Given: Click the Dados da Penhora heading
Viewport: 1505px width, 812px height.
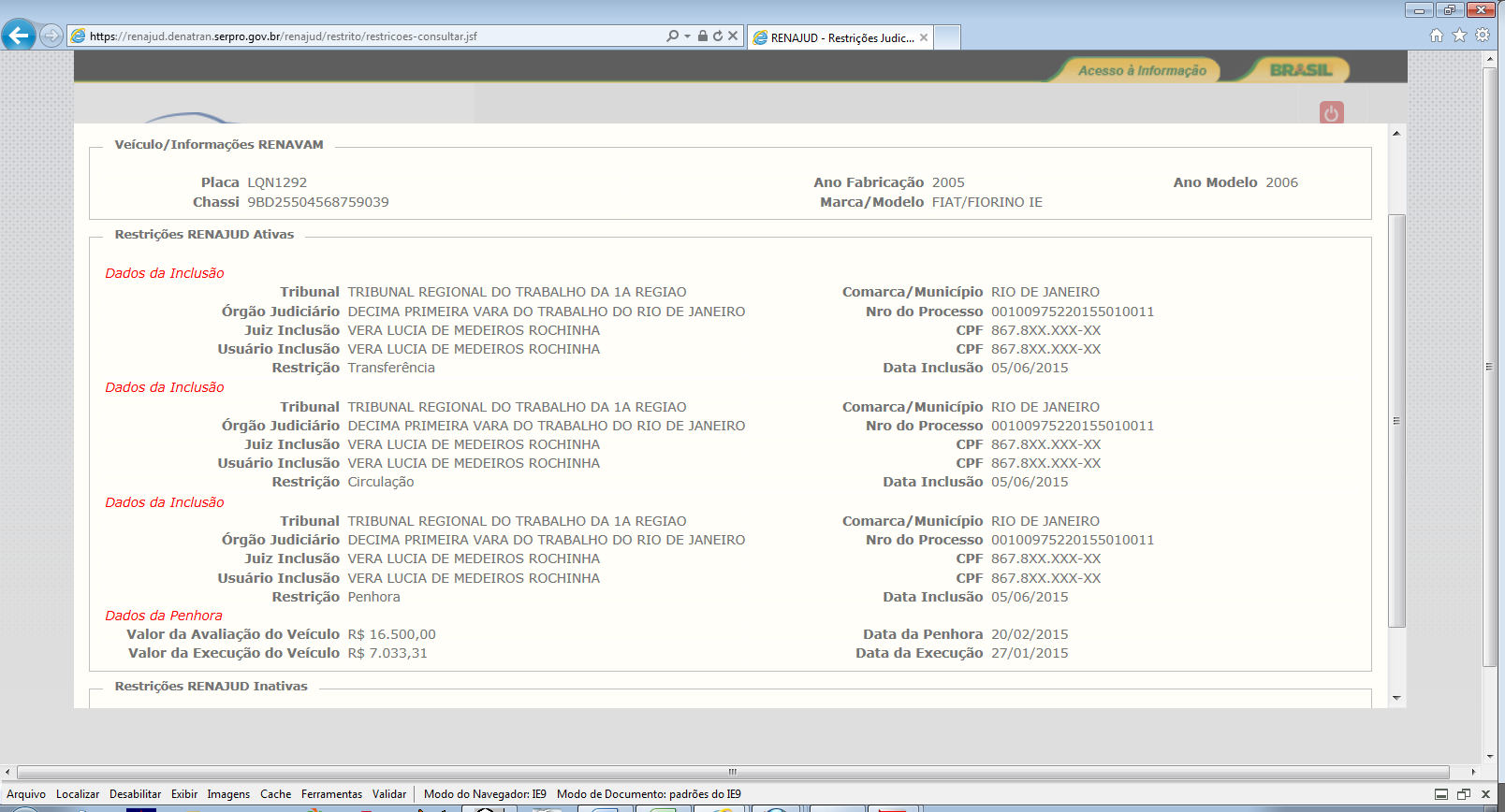Looking at the screenshot, I should tap(164, 616).
